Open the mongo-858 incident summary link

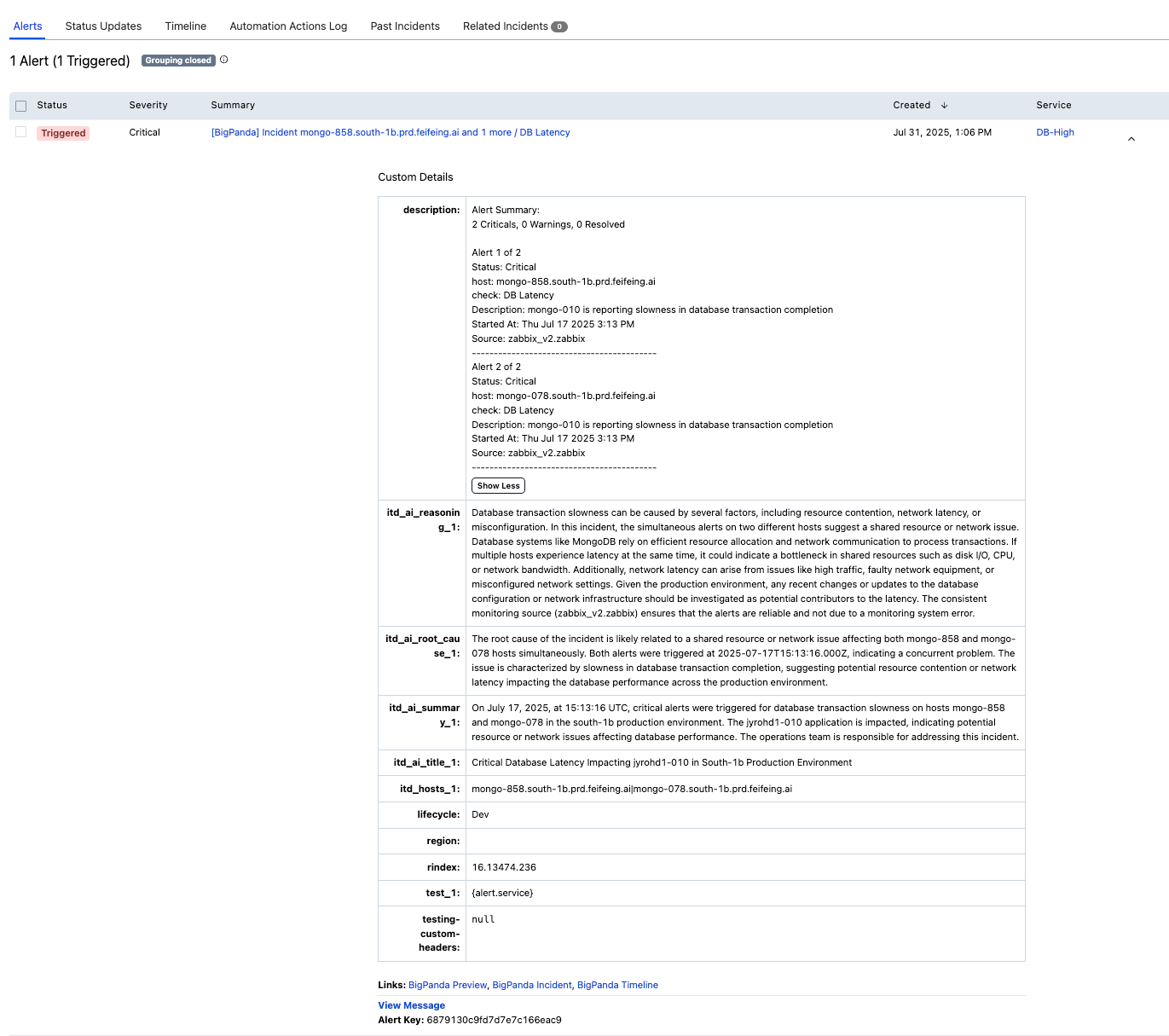pyautogui.click(x=389, y=132)
